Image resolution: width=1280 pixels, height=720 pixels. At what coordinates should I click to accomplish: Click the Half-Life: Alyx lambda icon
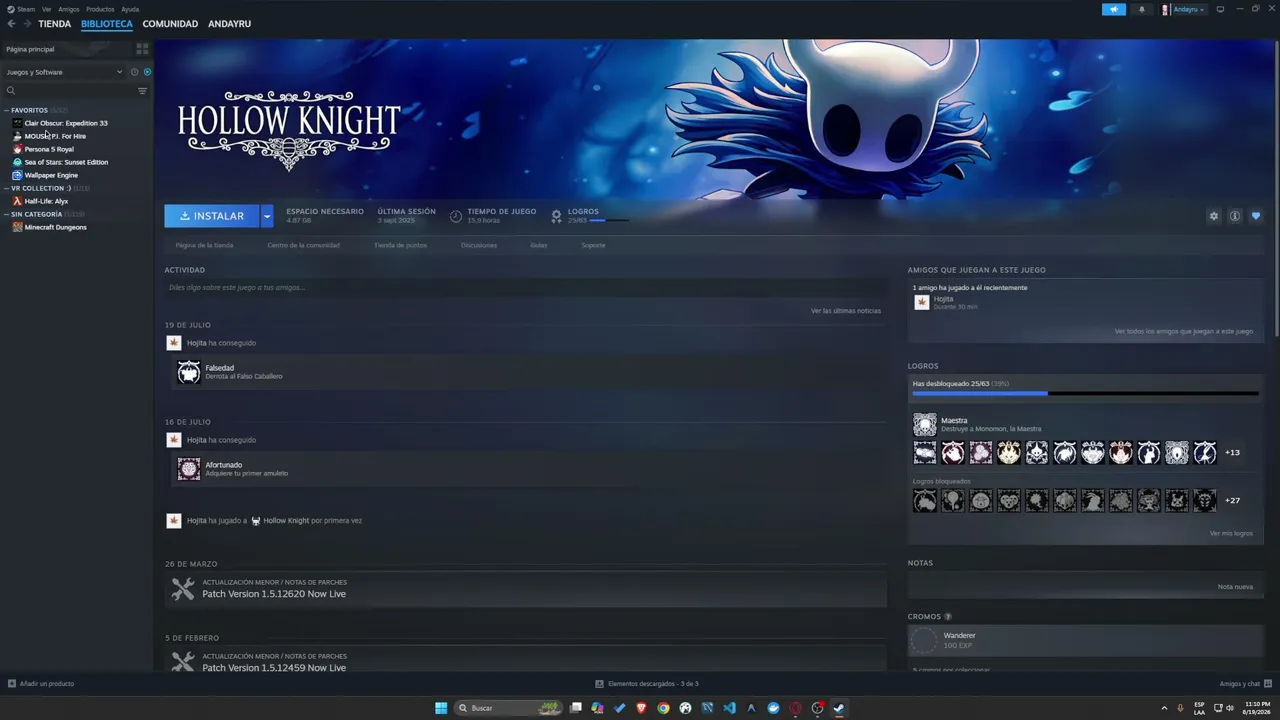point(17,201)
